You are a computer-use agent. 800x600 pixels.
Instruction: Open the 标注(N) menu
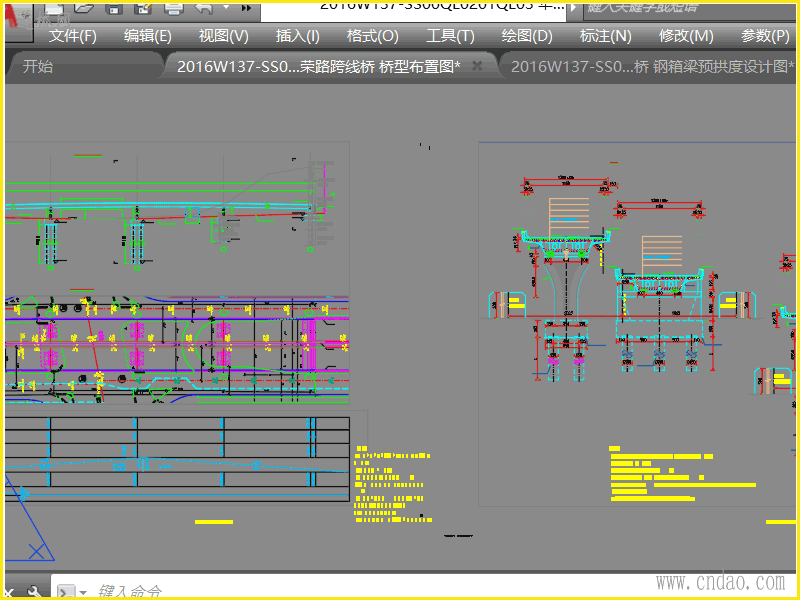(x=606, y=36)
